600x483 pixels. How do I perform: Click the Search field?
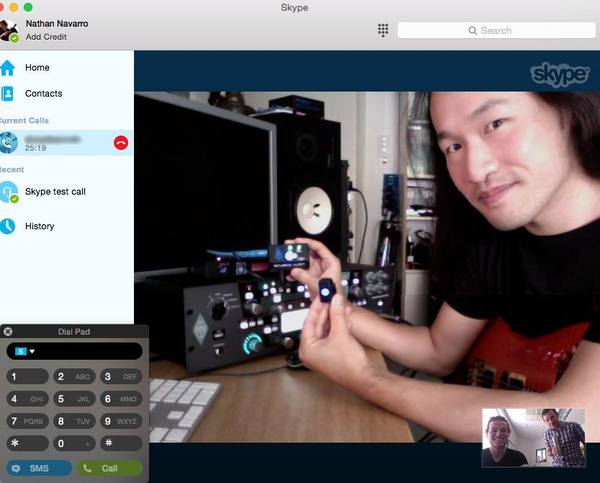click(496, 30)
